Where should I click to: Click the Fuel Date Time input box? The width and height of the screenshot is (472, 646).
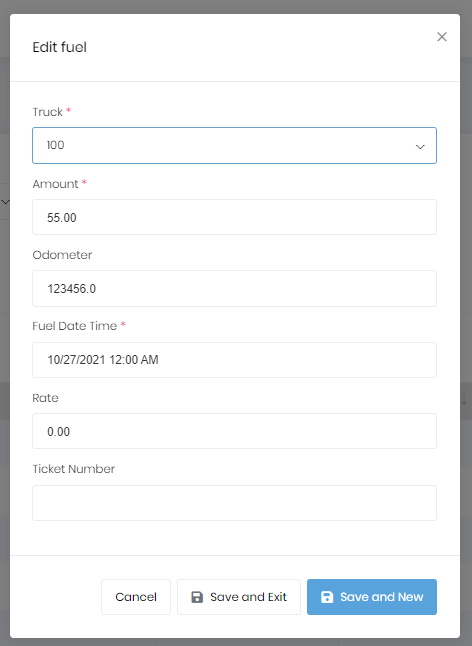click(234, 360)
